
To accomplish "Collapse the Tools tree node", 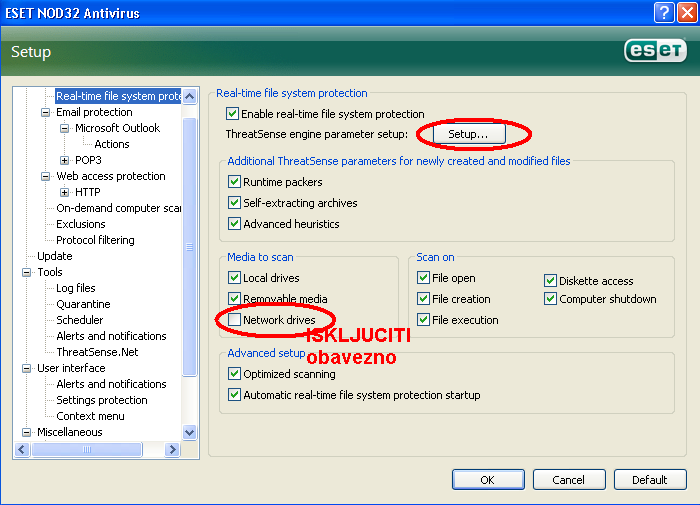I will [27, 272].
